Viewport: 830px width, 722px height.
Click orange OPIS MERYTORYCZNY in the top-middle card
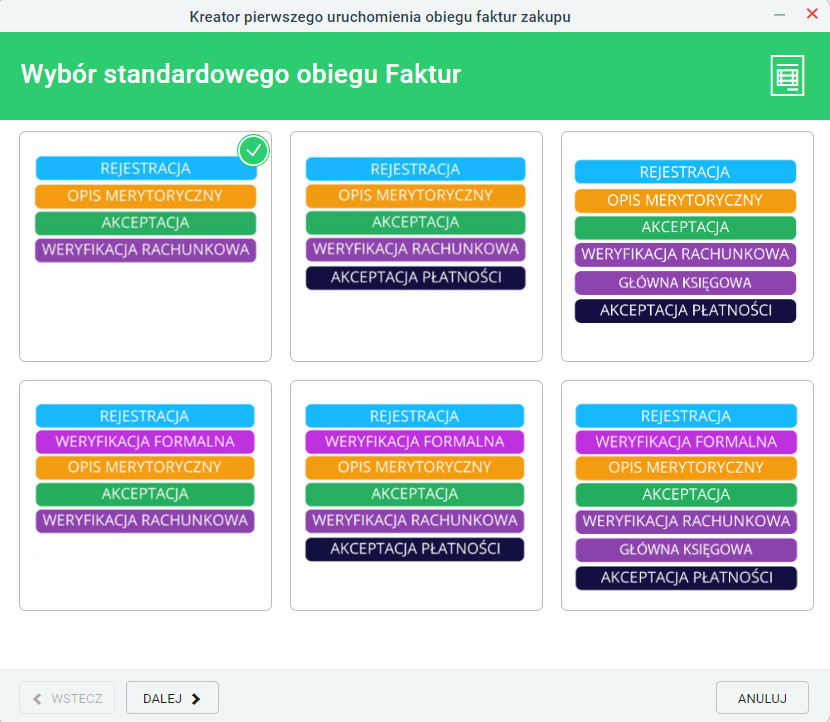click(416, 195)
